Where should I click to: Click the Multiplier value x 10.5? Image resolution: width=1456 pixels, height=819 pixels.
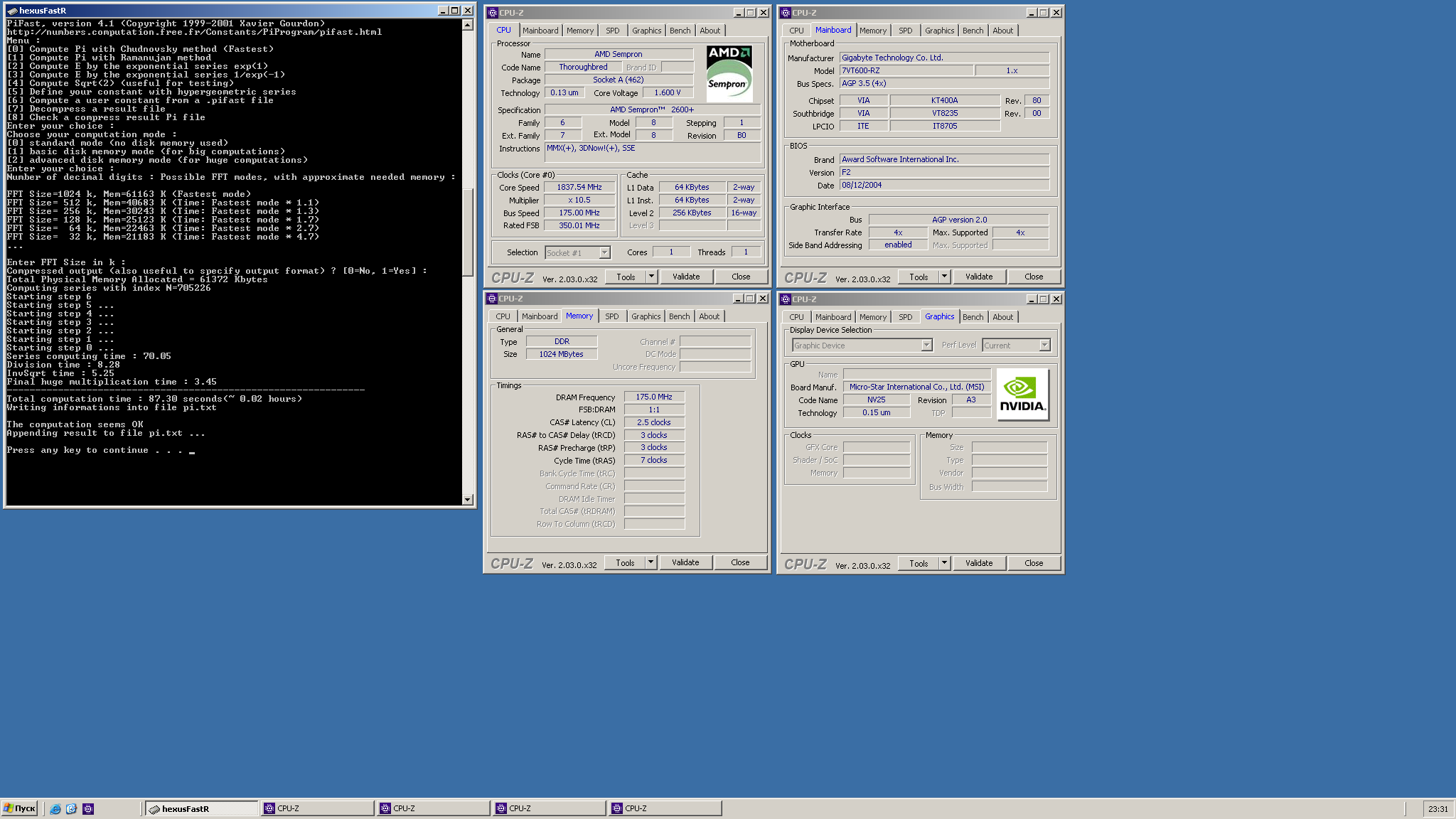579,200
